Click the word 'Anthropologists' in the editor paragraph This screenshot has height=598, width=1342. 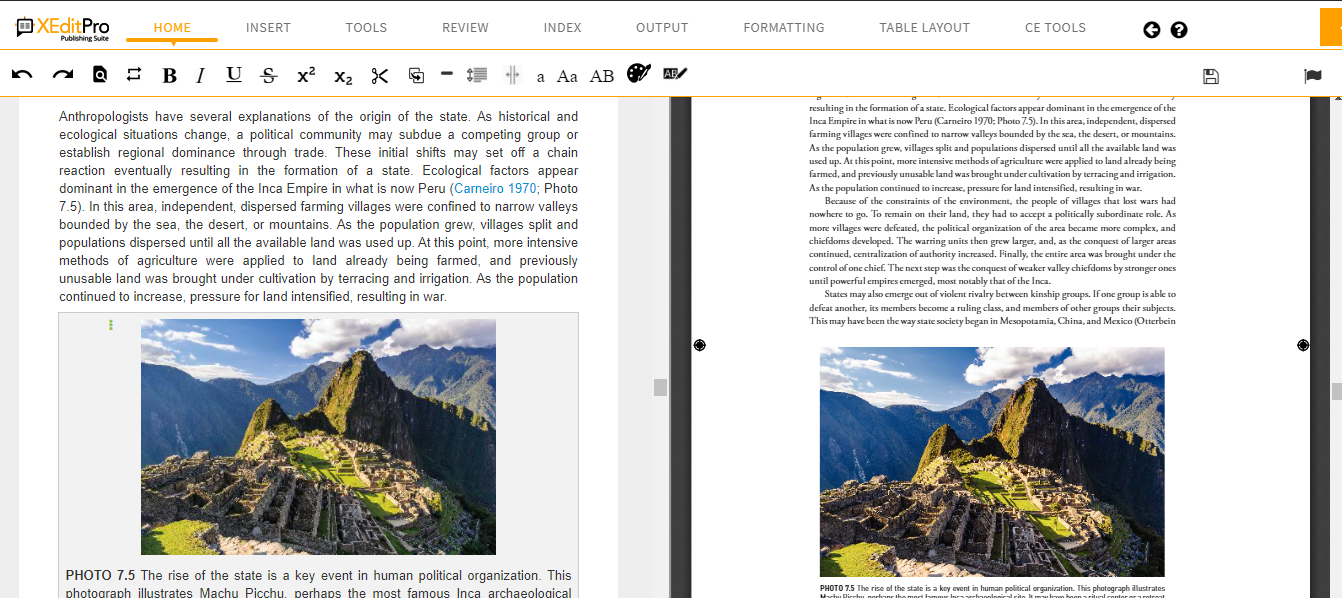coord(107,116)
